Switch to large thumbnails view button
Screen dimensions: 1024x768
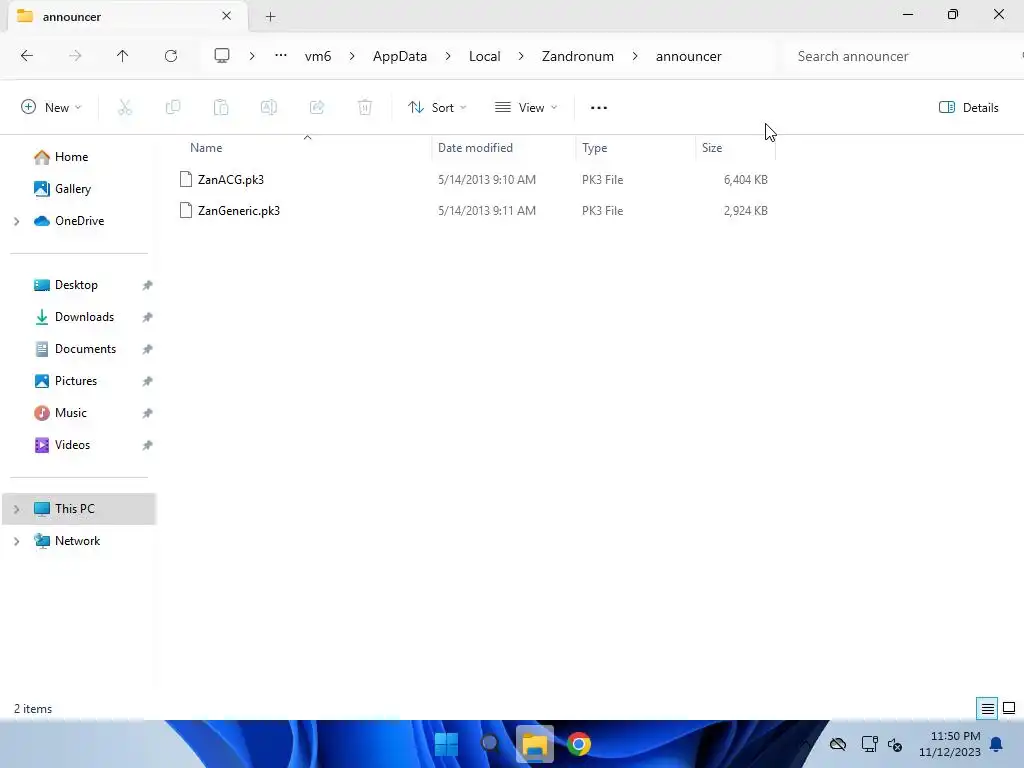click(x=1009, y=709)
